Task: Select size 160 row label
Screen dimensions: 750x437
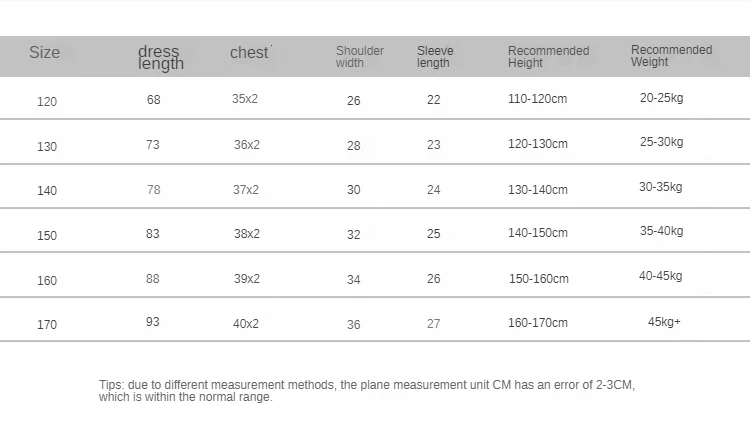Action: [x=47, y=281]
